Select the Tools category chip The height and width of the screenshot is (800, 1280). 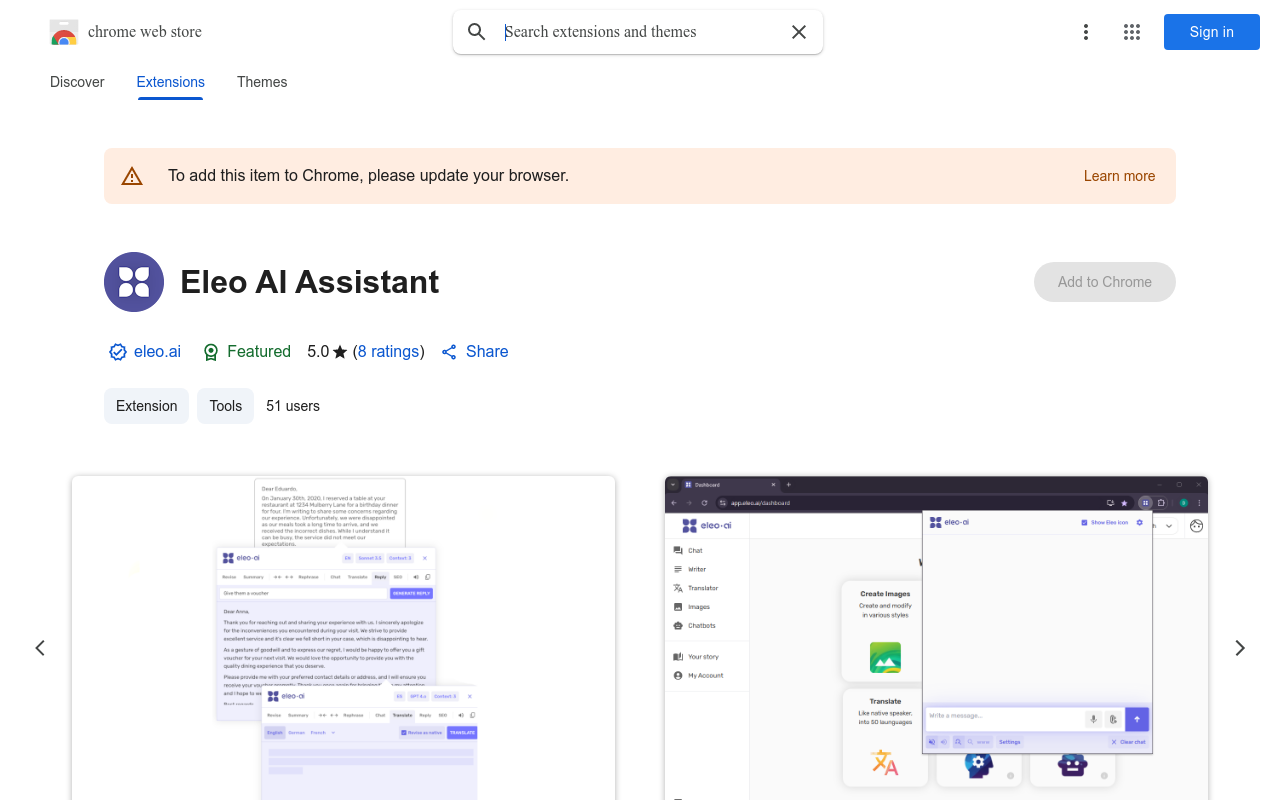coord(225,406)
